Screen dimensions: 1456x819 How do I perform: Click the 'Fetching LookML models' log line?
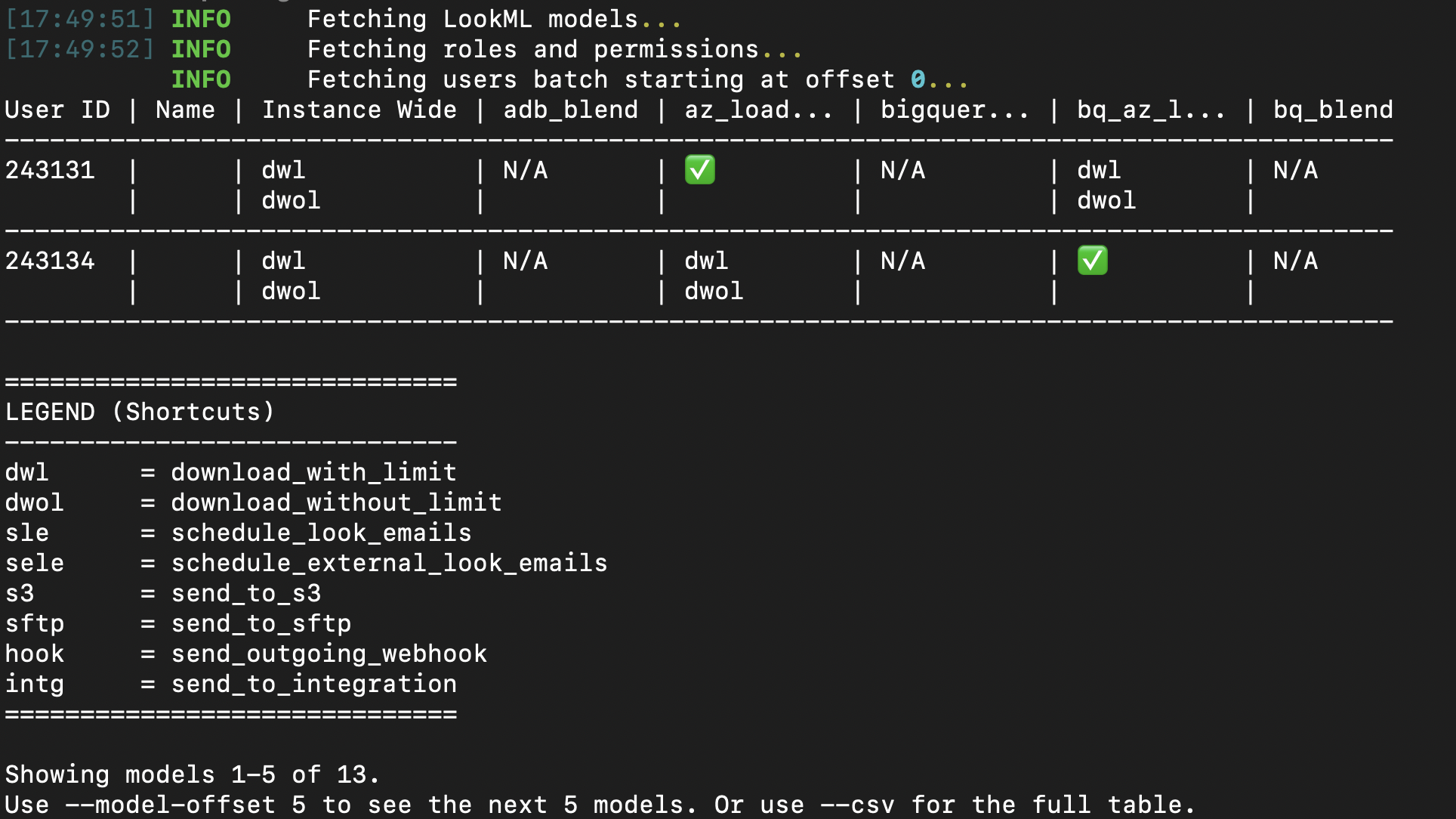(472, 19)
